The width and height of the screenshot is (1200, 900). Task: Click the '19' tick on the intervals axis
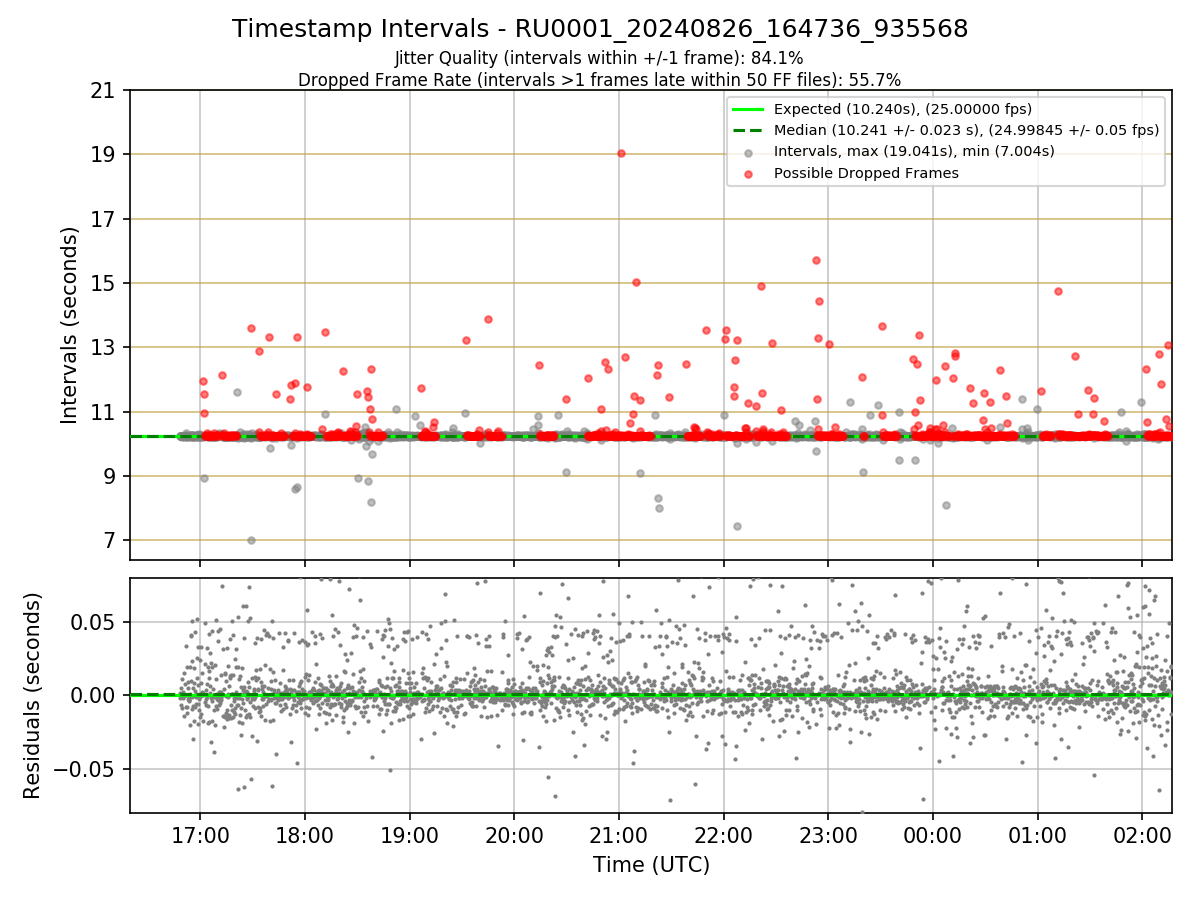104,154
